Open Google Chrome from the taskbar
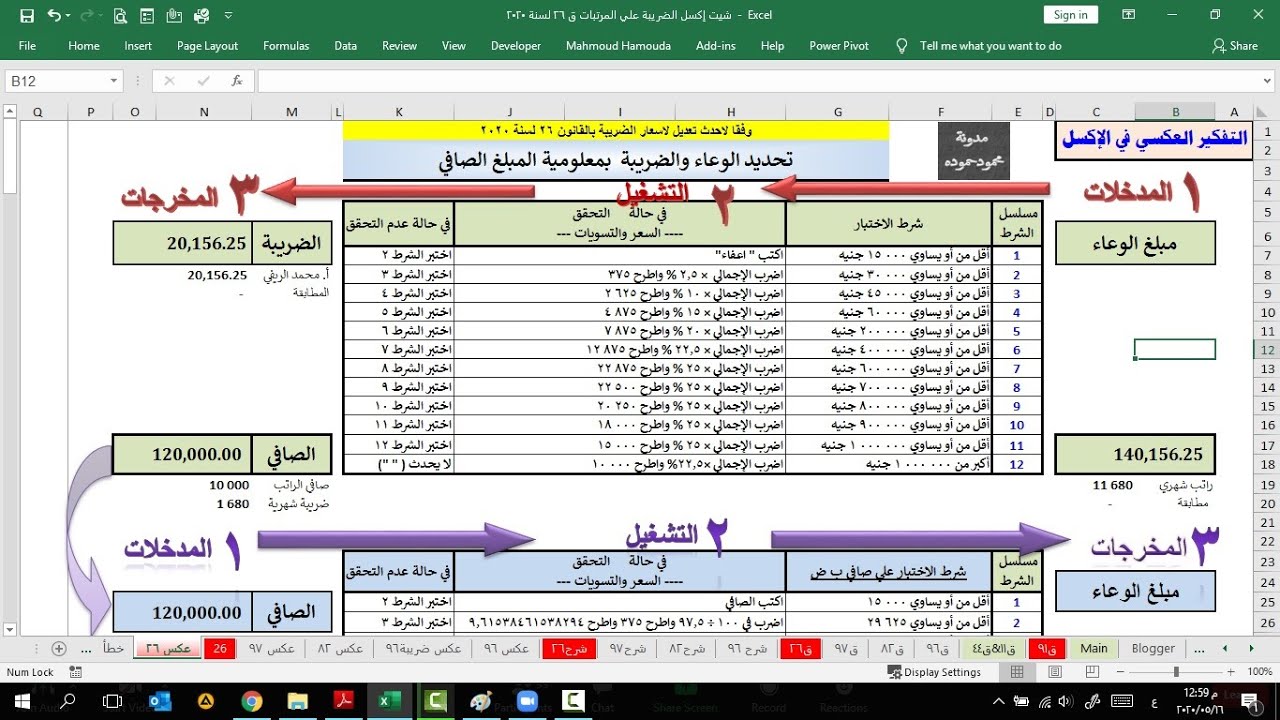 tap(251, 702)
